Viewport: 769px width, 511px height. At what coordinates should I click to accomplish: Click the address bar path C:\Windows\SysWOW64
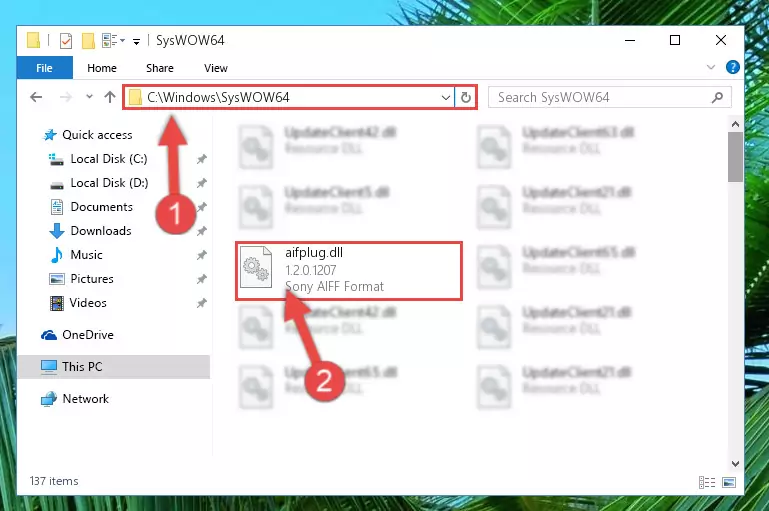click(219, 97)
